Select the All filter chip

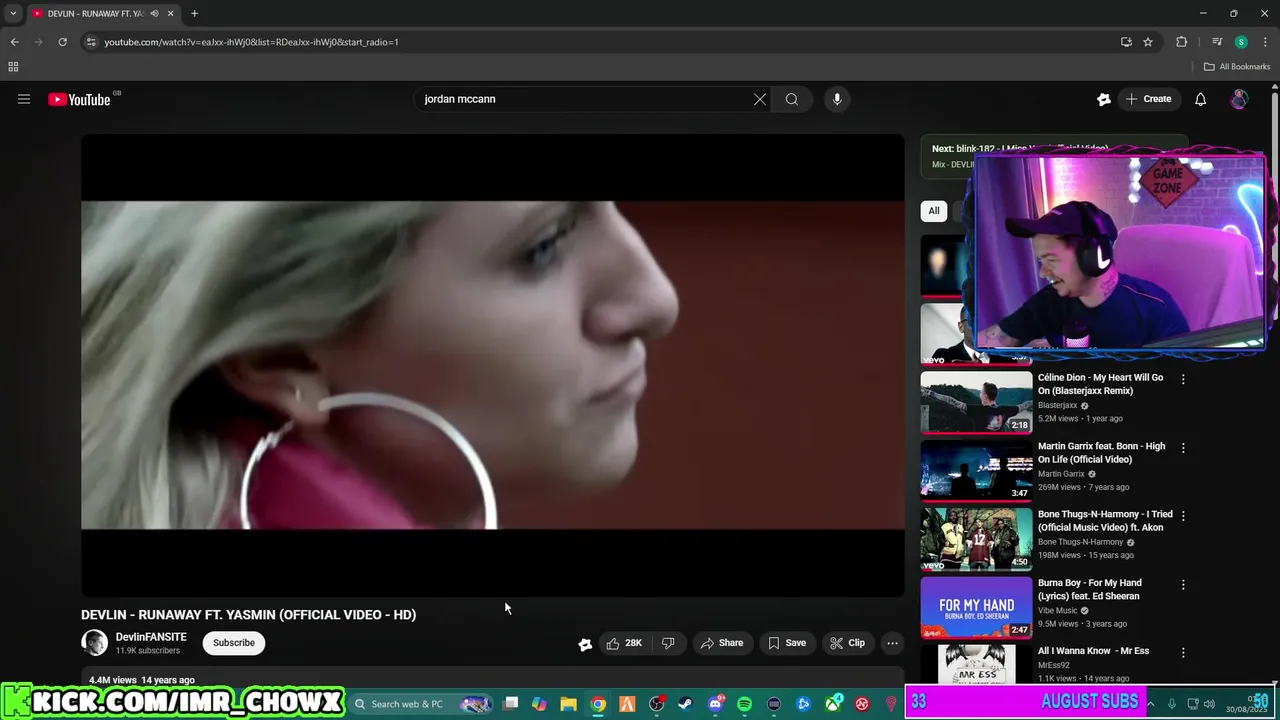pos(934,211)
